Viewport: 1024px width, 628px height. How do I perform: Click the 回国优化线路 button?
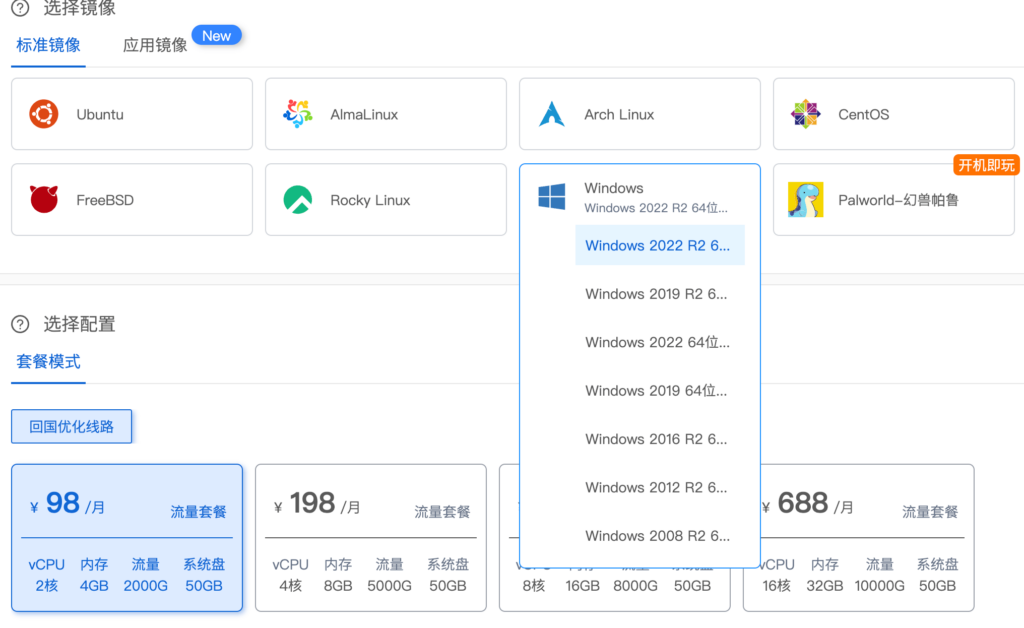coord(71,426)
